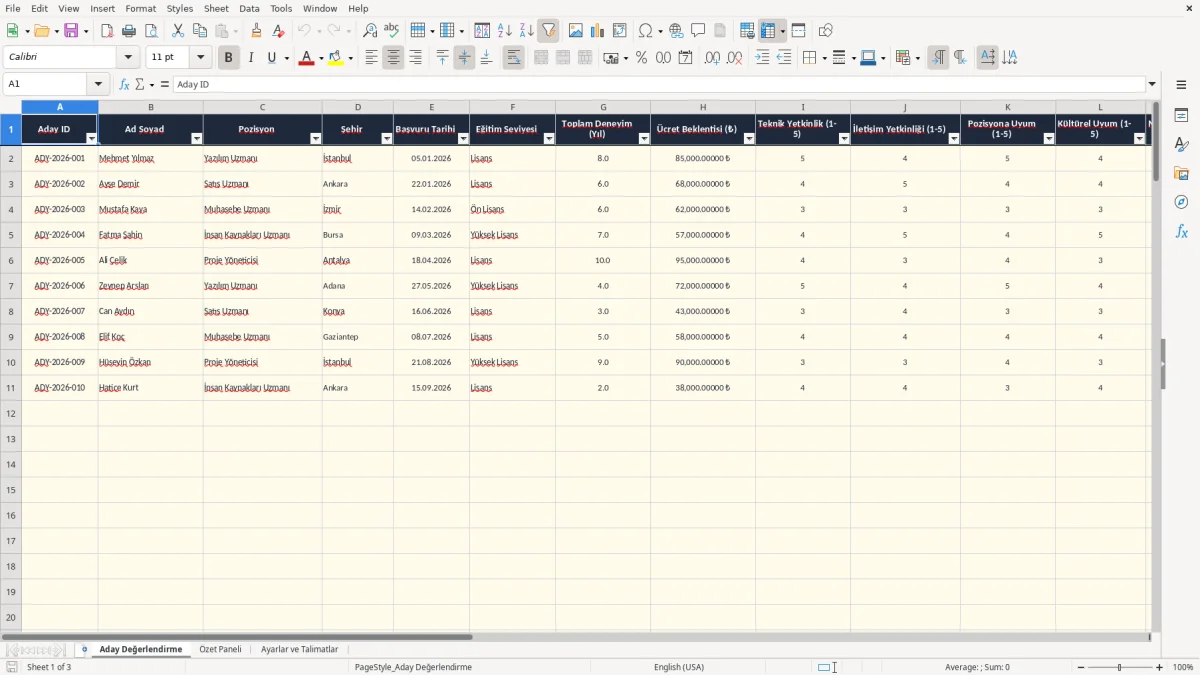Open the sidebar Properties panel
Viewport: 1200px width, 675px height.
click(1181, 116)
